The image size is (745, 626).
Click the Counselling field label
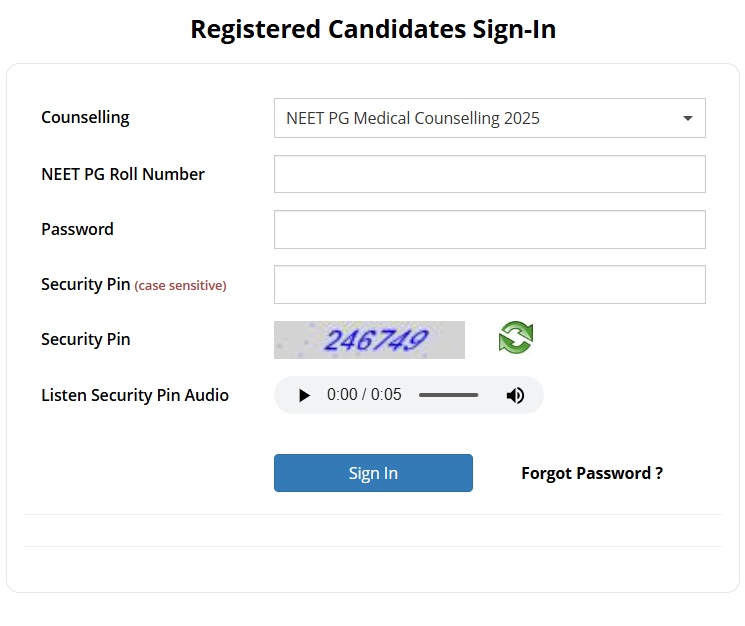point(85,117)
